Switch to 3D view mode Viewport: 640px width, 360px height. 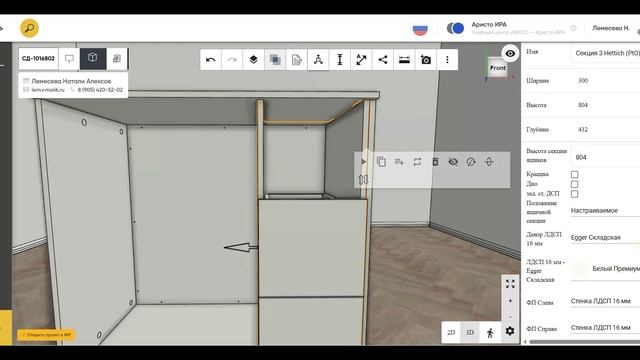tap(470, 332)
